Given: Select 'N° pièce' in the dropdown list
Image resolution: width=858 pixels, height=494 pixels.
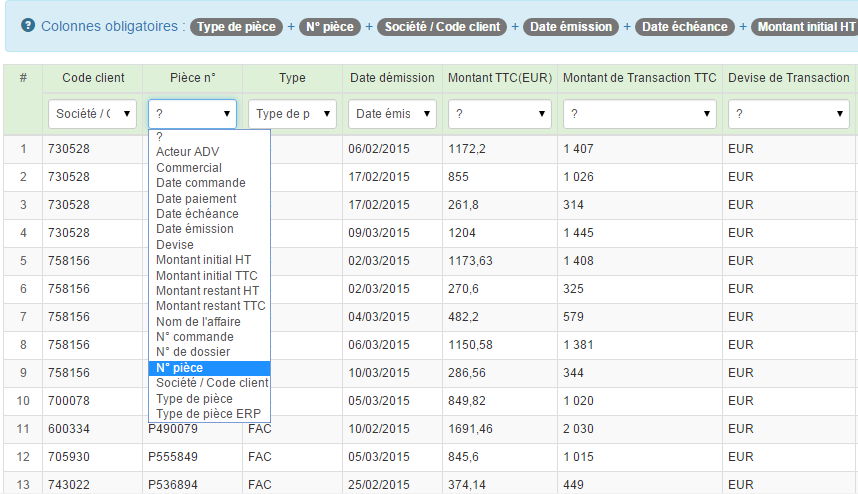Looking at the screenshot, I should (179, 368).
